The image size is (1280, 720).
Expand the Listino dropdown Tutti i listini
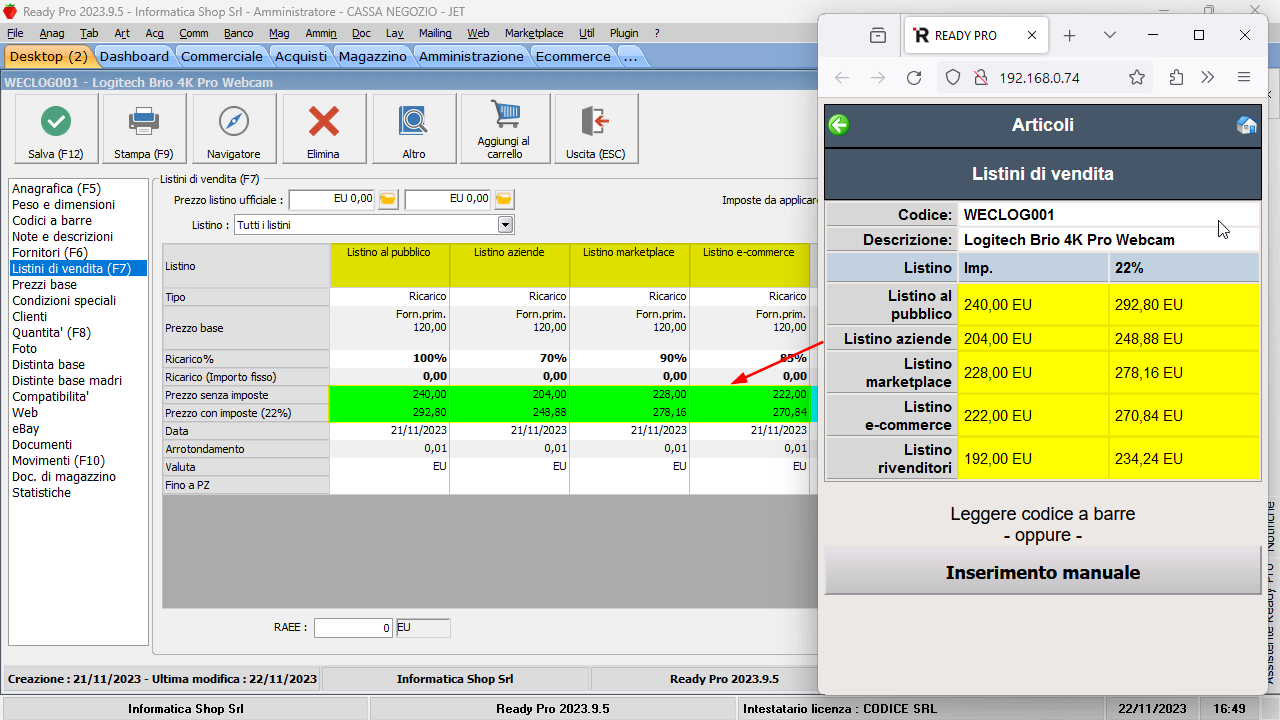click(x=505, y=225)
